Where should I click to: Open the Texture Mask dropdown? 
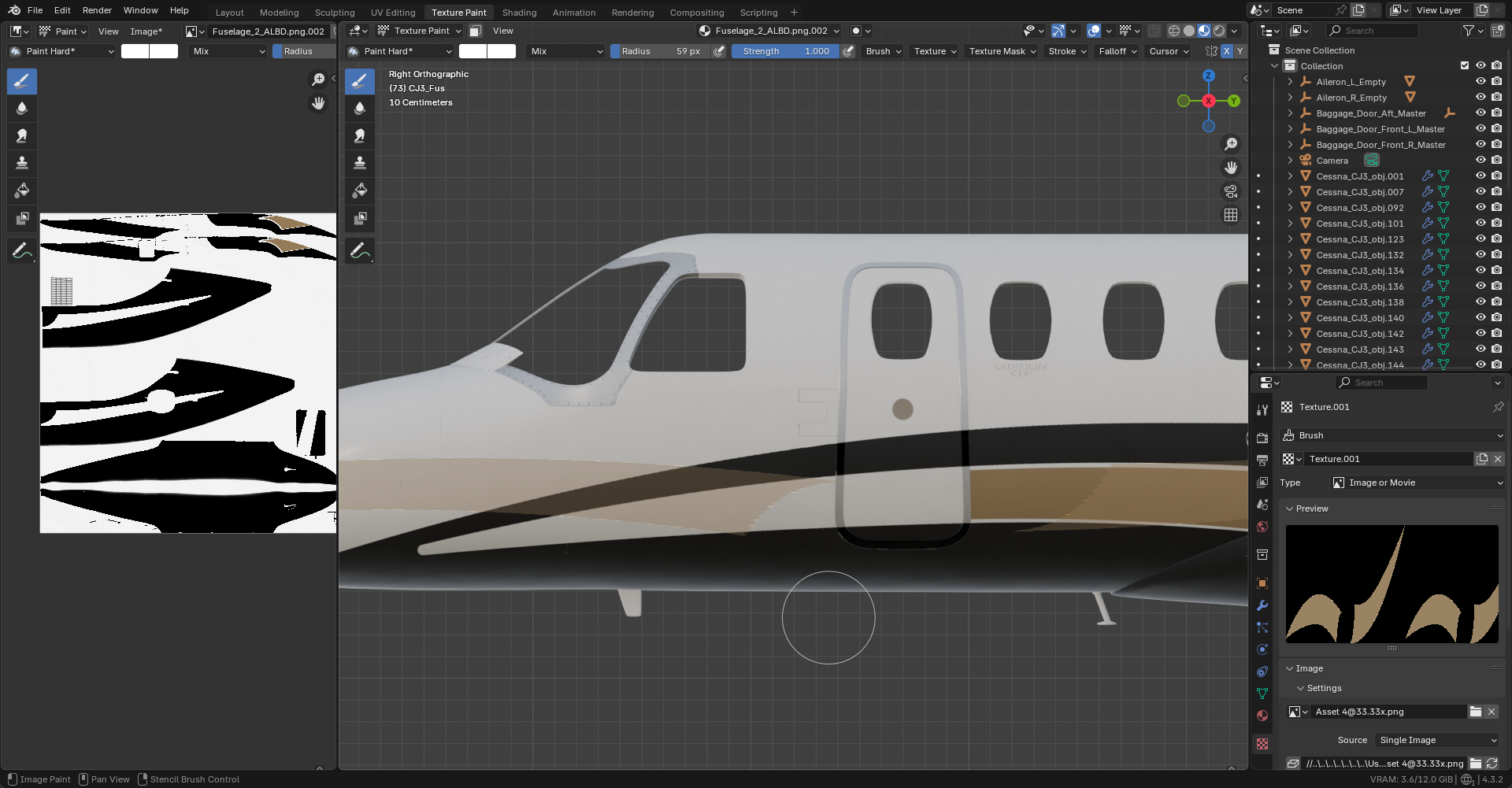1002,51
